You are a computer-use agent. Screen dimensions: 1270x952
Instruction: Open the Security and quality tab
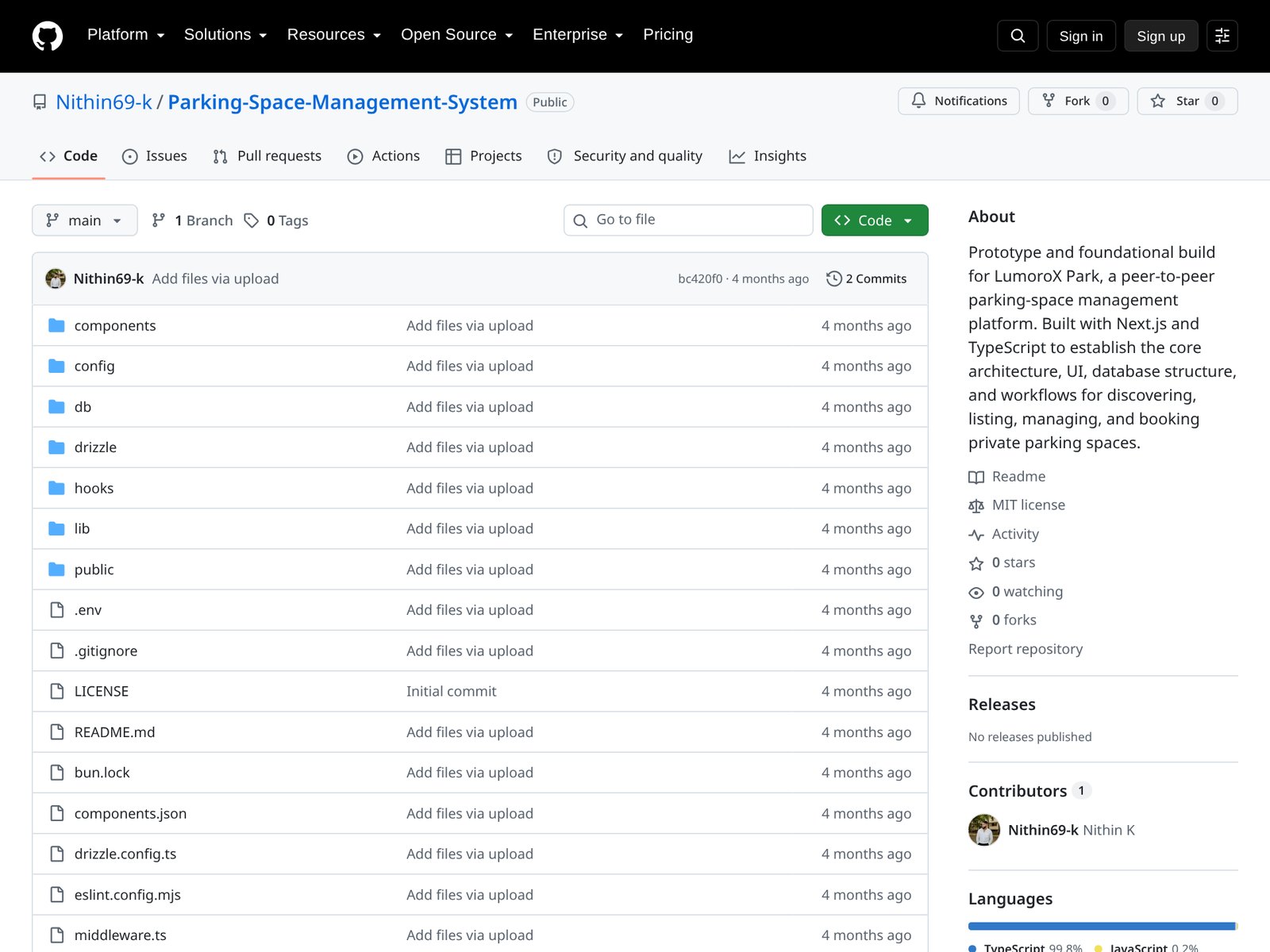pyautogui.click(x=625, y=156)
